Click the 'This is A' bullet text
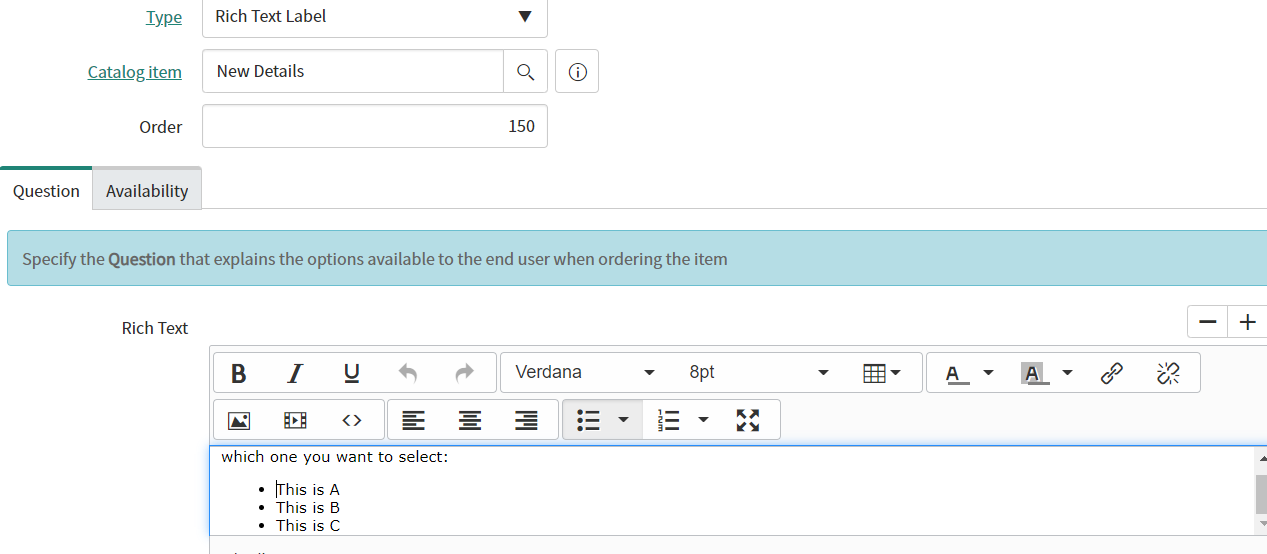Viewport: 1267px width, 554px height. pyautogui.click(x=308, y=490)
